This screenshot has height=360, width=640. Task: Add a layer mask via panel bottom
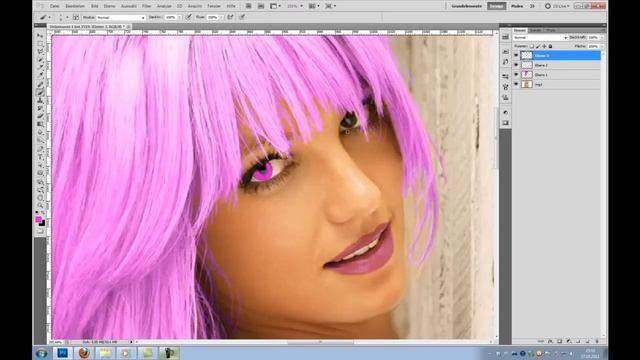click(x=560, y=341)
